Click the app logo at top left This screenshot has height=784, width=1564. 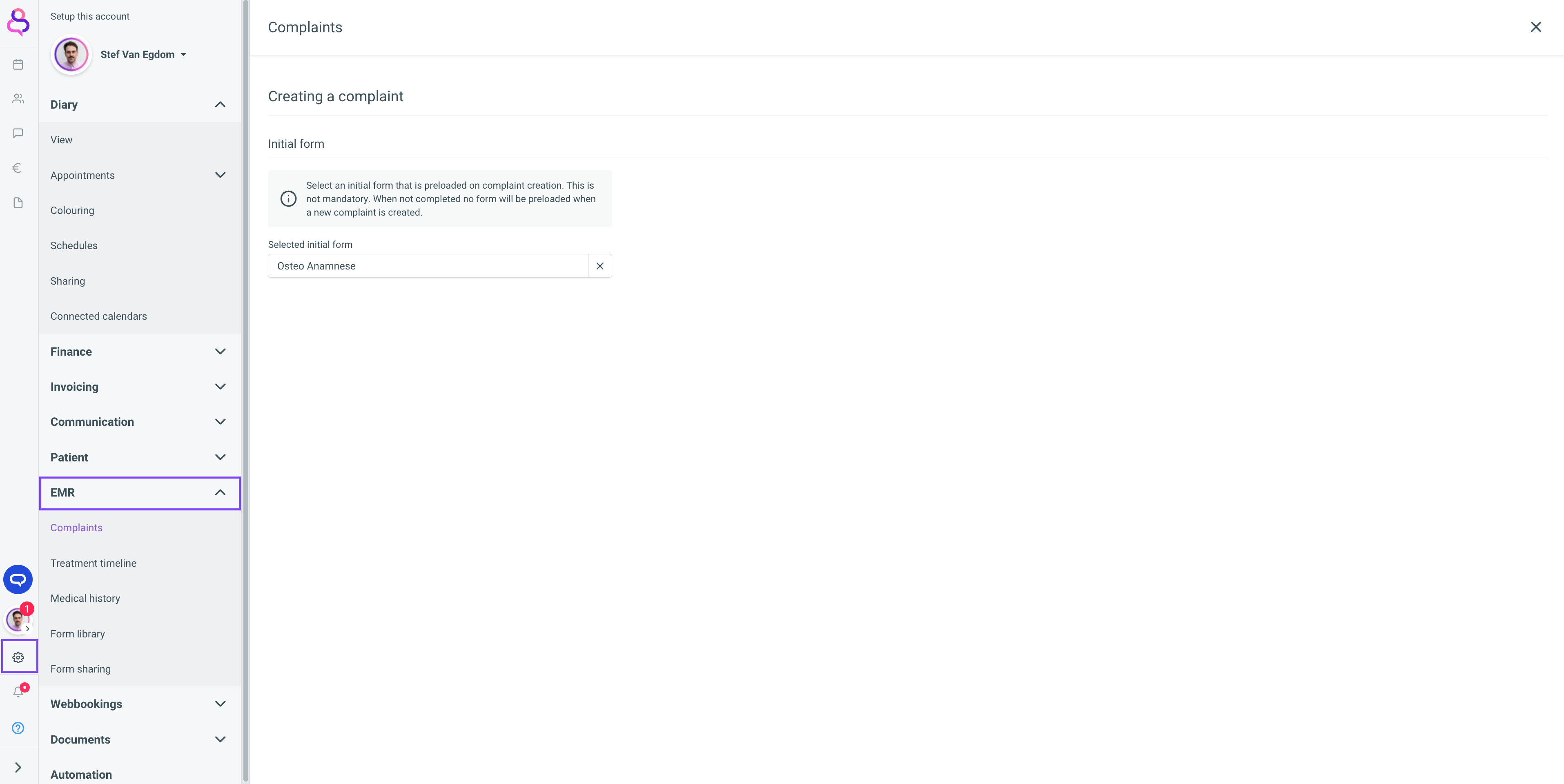click(18, 22)
